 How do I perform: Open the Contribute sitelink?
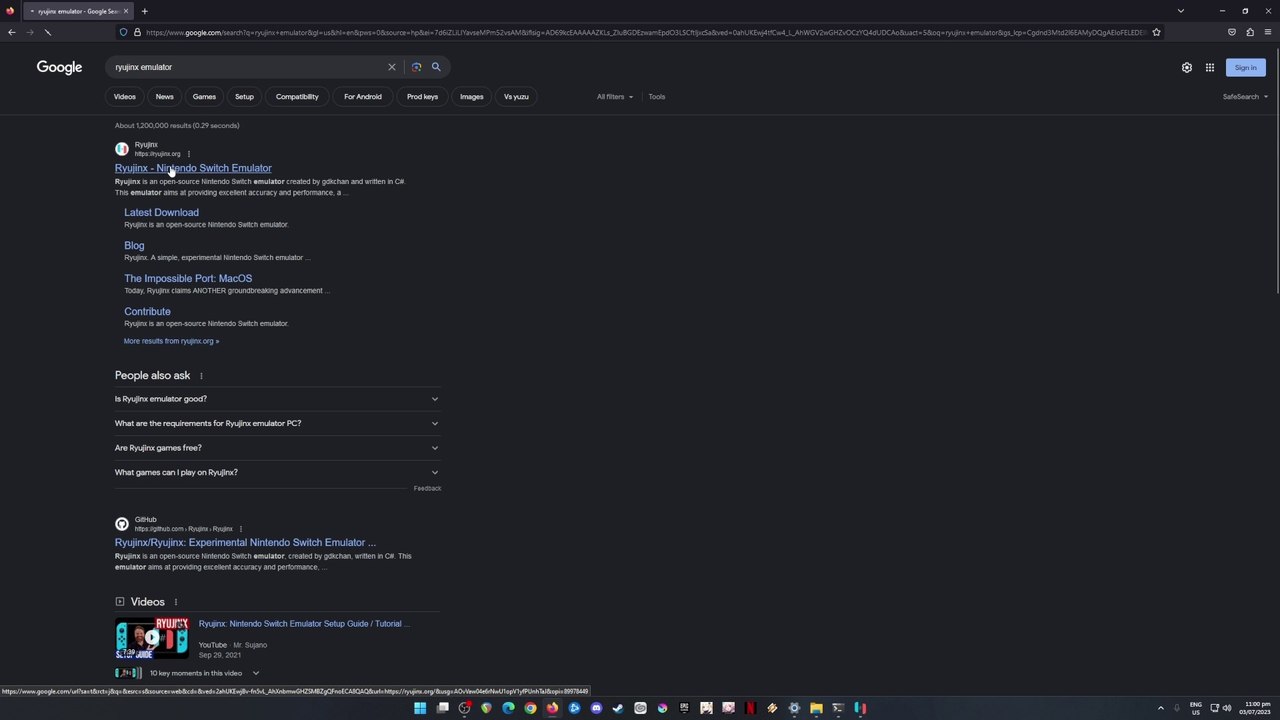147,312
